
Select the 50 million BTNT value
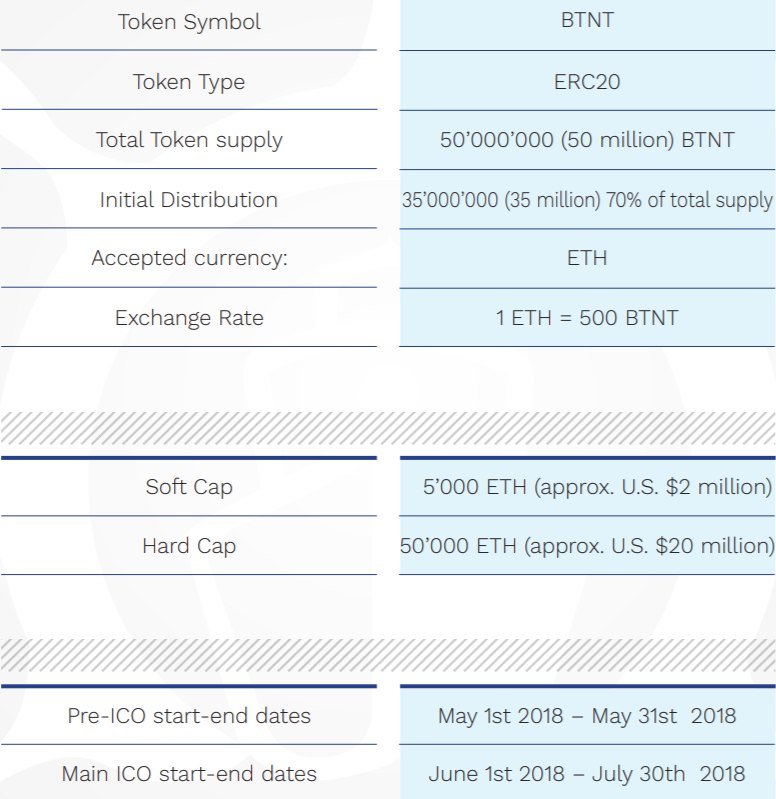tap(587, 140)
